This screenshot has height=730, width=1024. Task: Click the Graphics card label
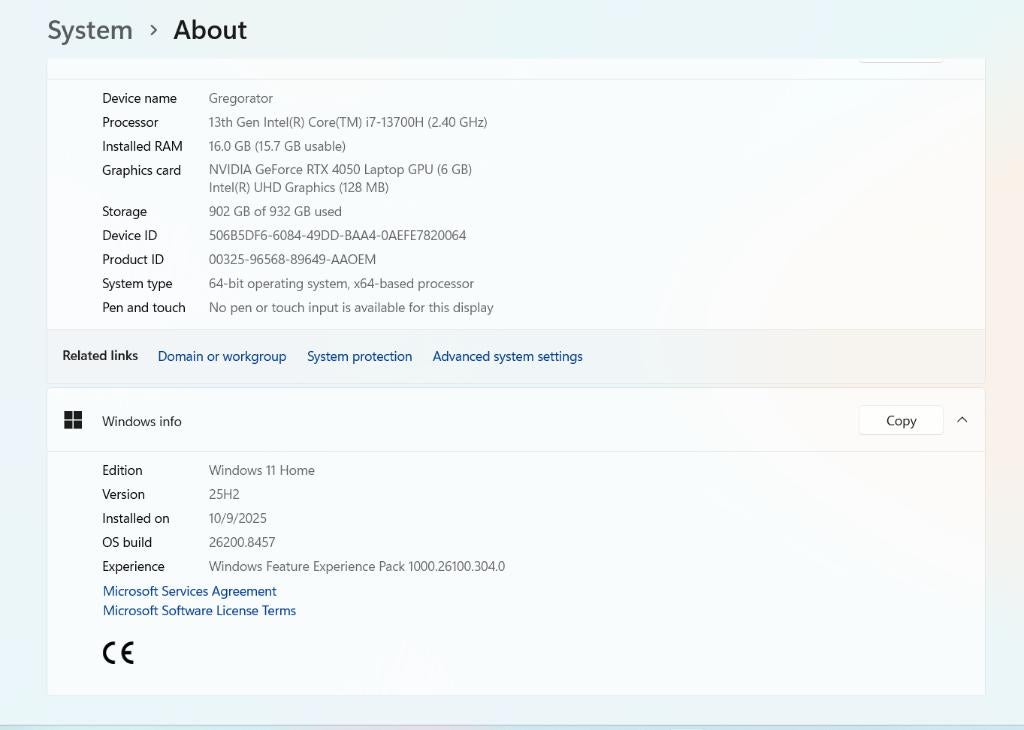point(141,170)
